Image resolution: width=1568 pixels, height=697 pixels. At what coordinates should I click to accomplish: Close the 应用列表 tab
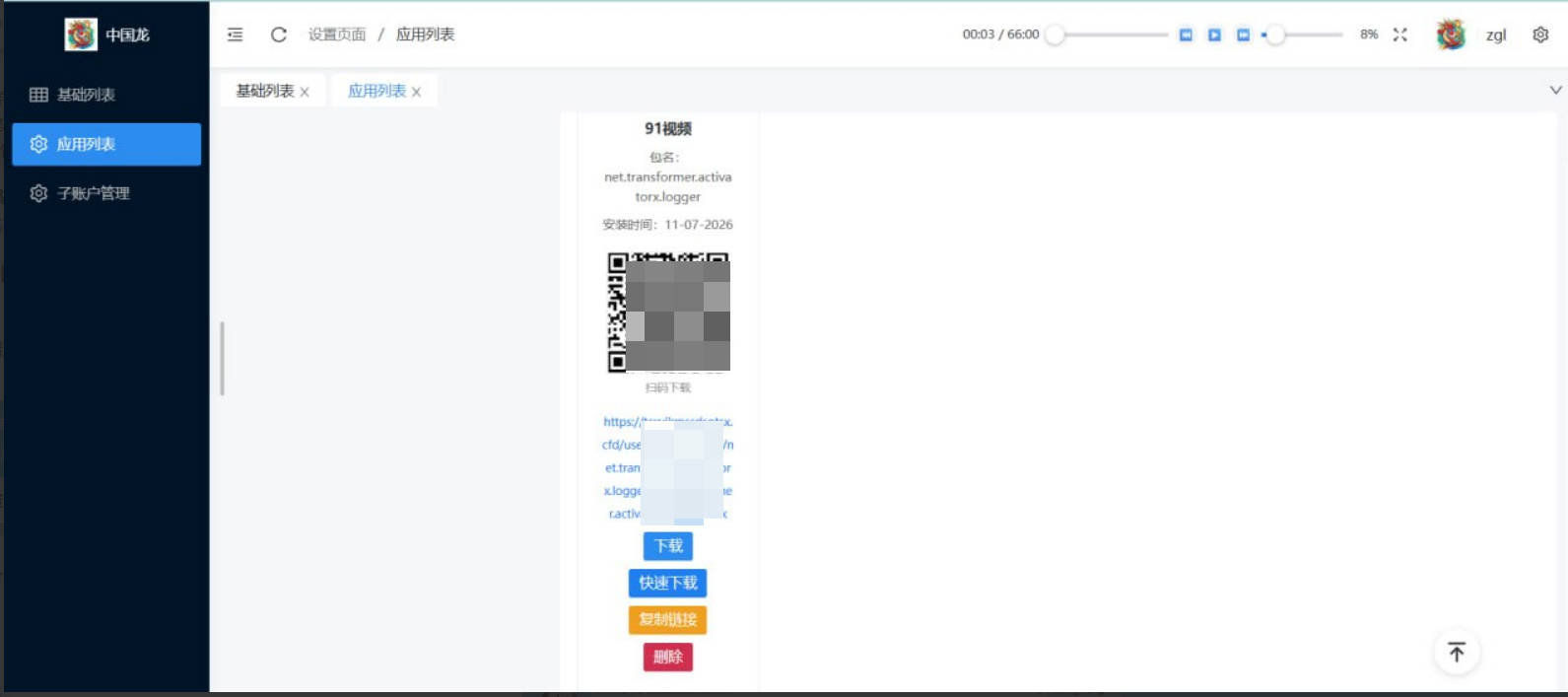click(416, 92)
